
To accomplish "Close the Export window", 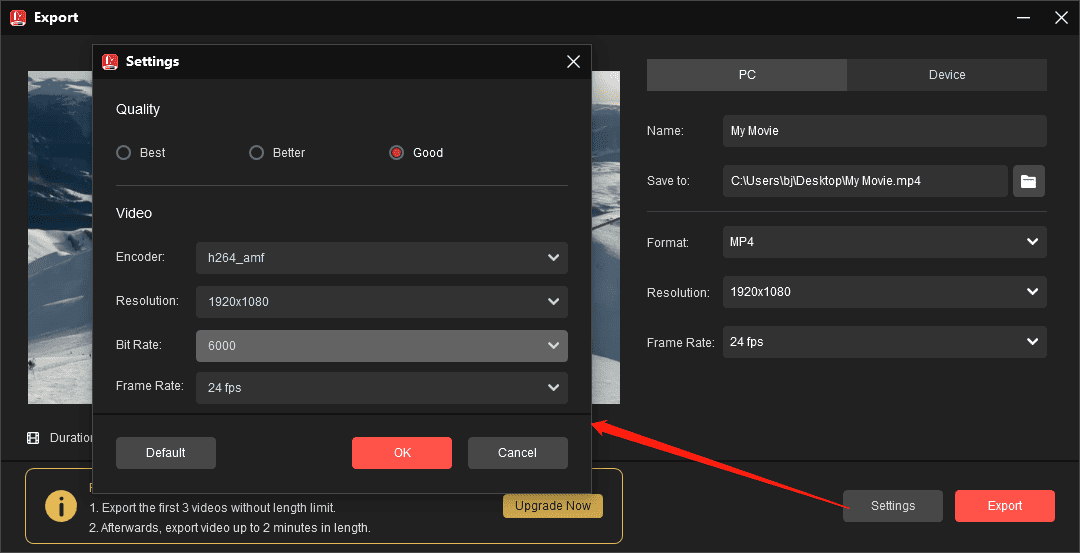I will point(1061,18).
